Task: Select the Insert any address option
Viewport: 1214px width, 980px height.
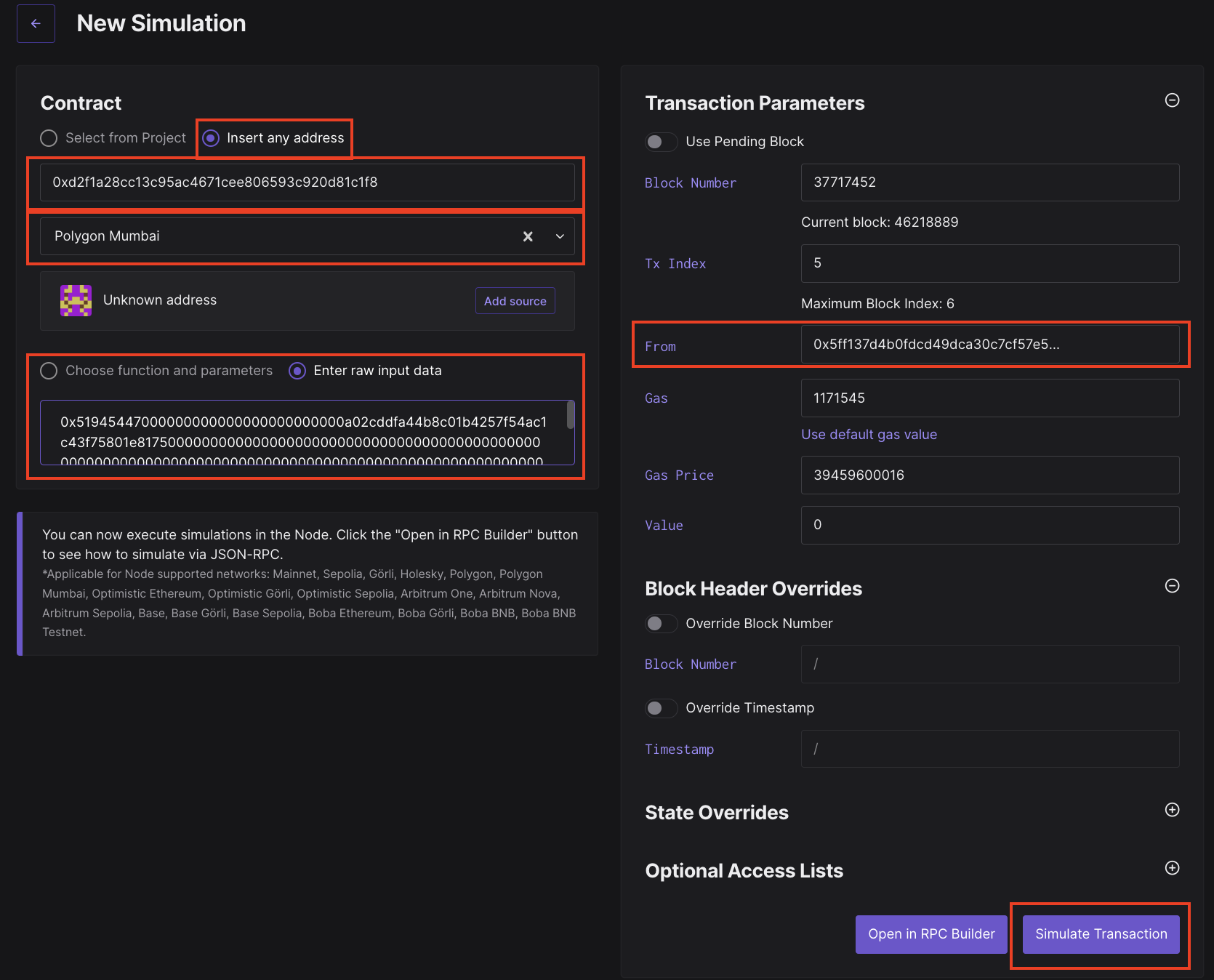Action: 211,137
